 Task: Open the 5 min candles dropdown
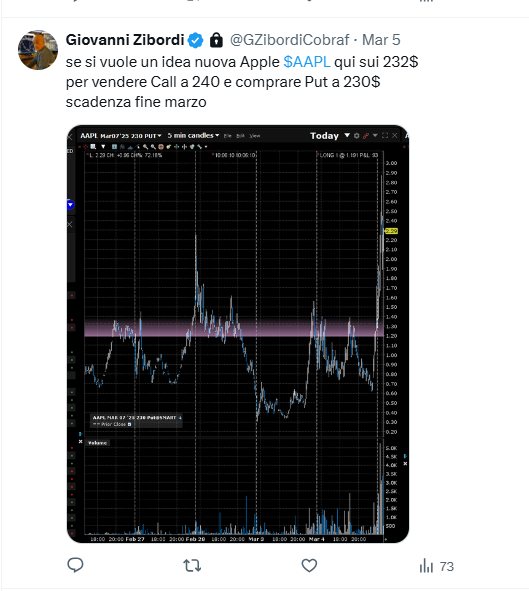[193, 135]
